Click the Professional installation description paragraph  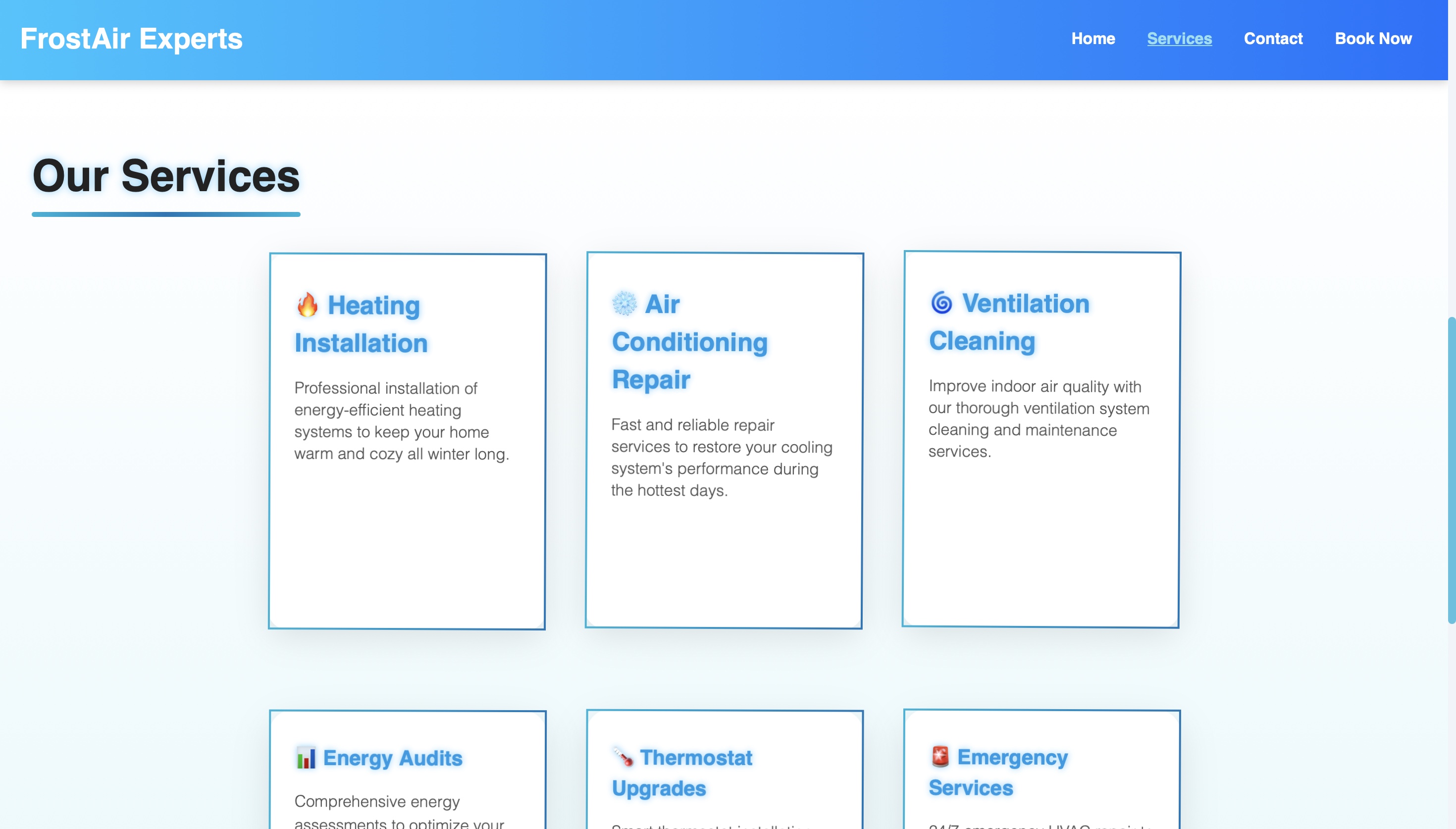pos(402,421)
